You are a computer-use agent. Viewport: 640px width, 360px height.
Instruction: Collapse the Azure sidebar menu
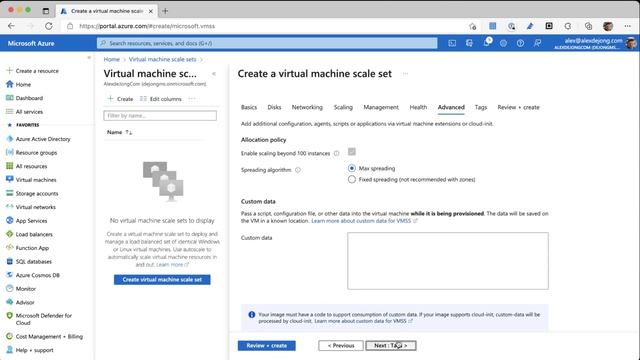click(x=89, y=58)
